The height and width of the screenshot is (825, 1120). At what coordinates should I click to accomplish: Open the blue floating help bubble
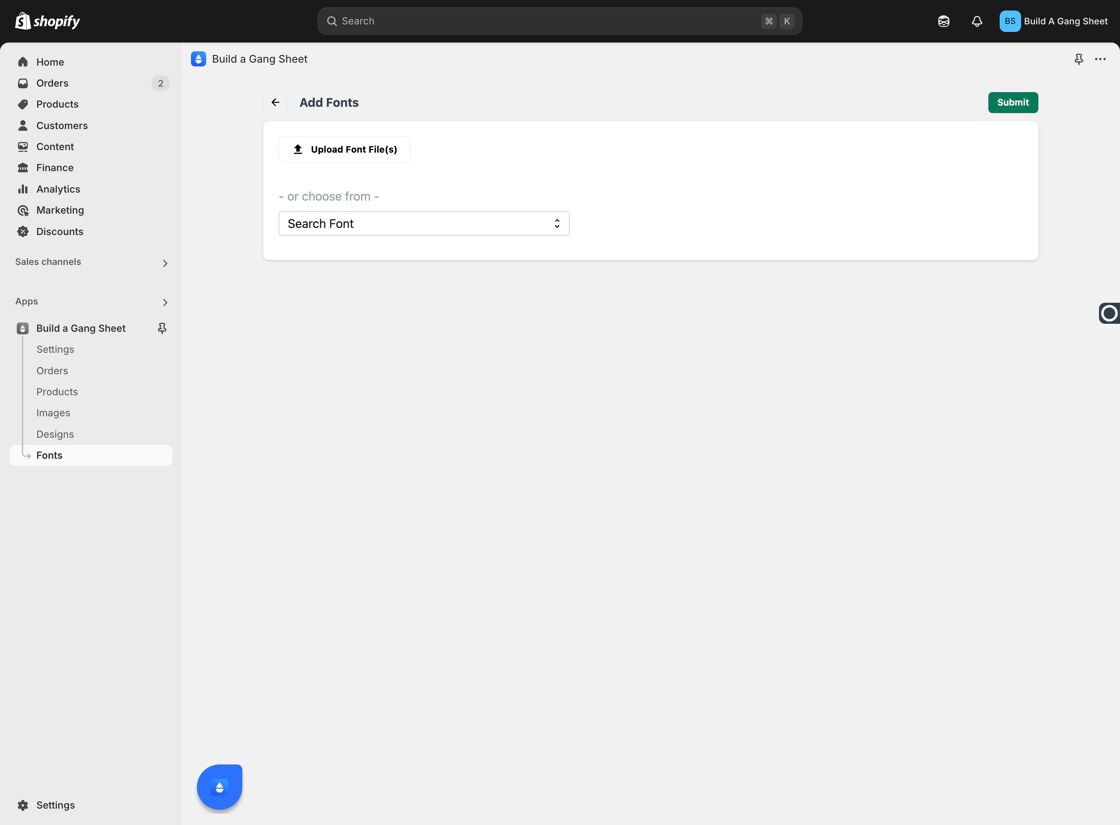tap(219, 787)
